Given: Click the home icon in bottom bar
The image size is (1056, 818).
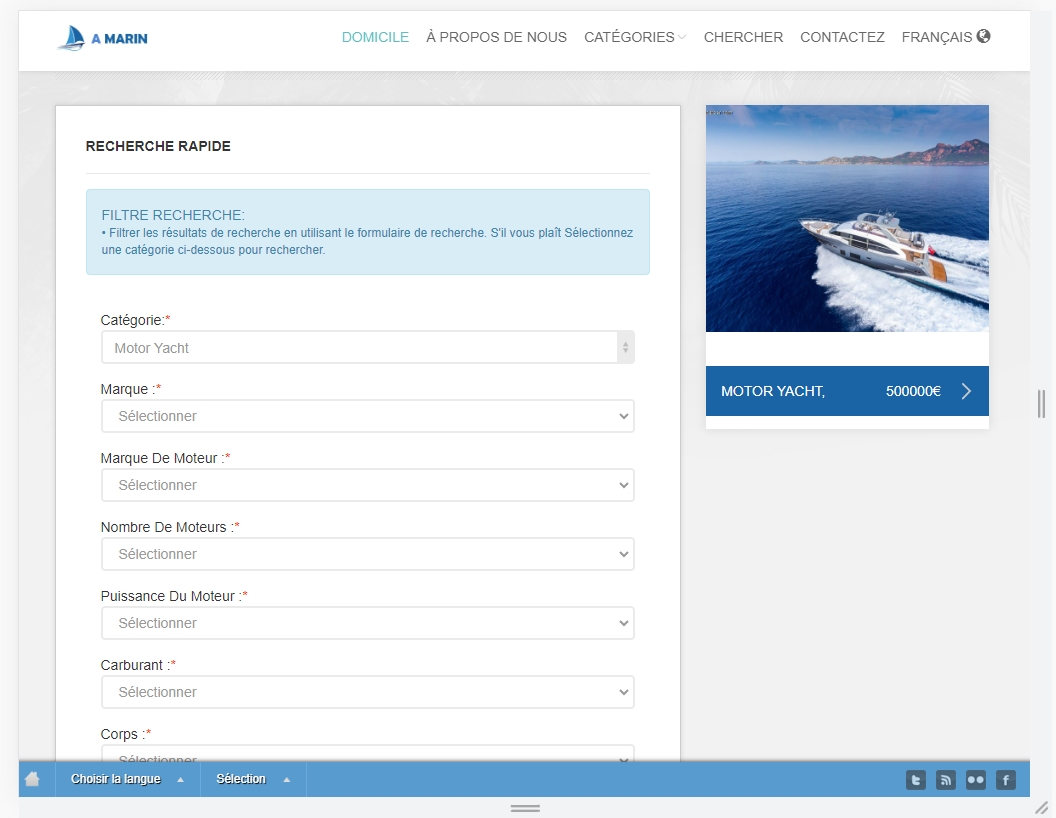Looking at the screenshot, I should tap(32, 779).
